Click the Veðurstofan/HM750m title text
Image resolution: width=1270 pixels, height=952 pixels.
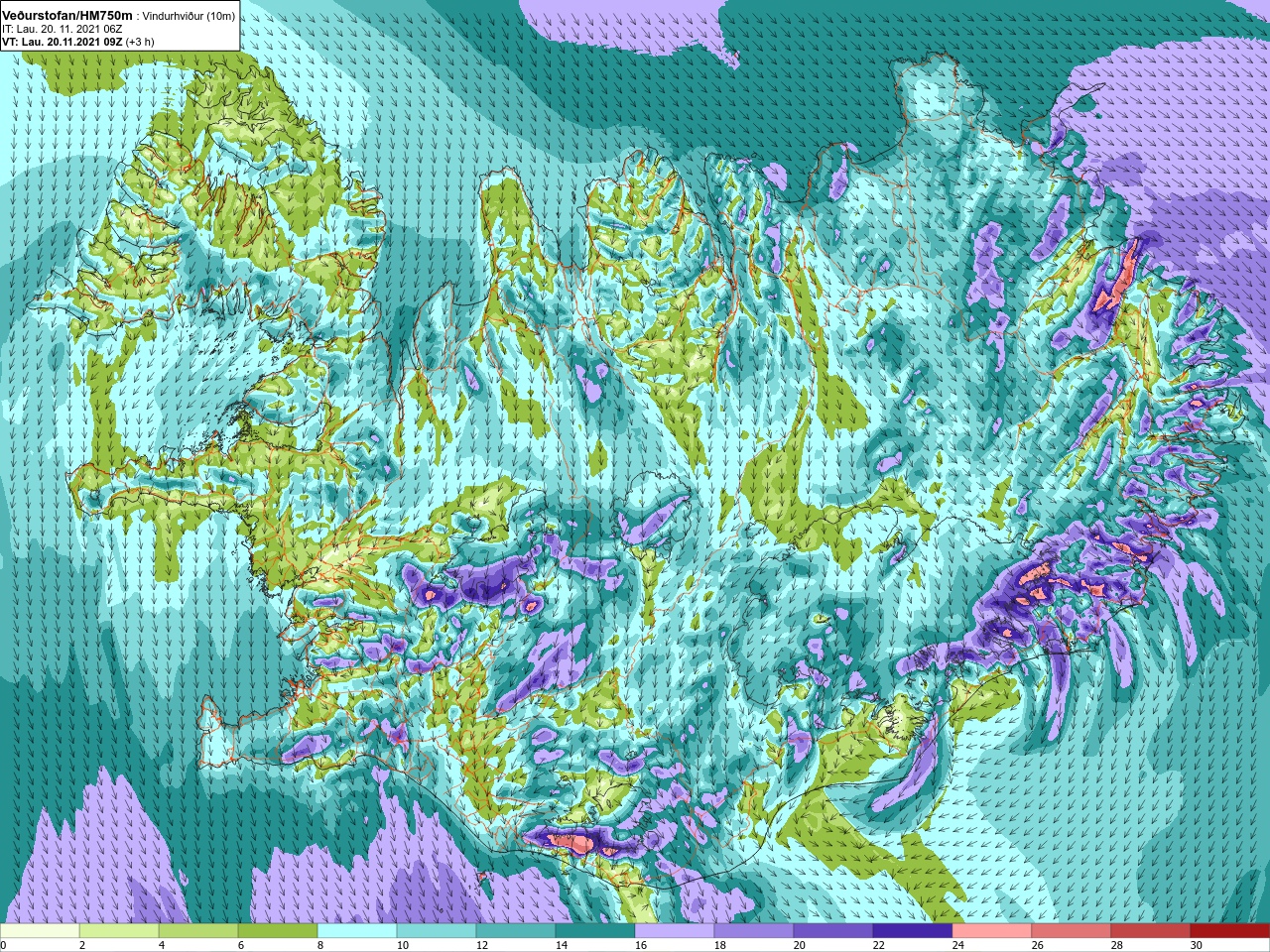(x=67, y=16)
